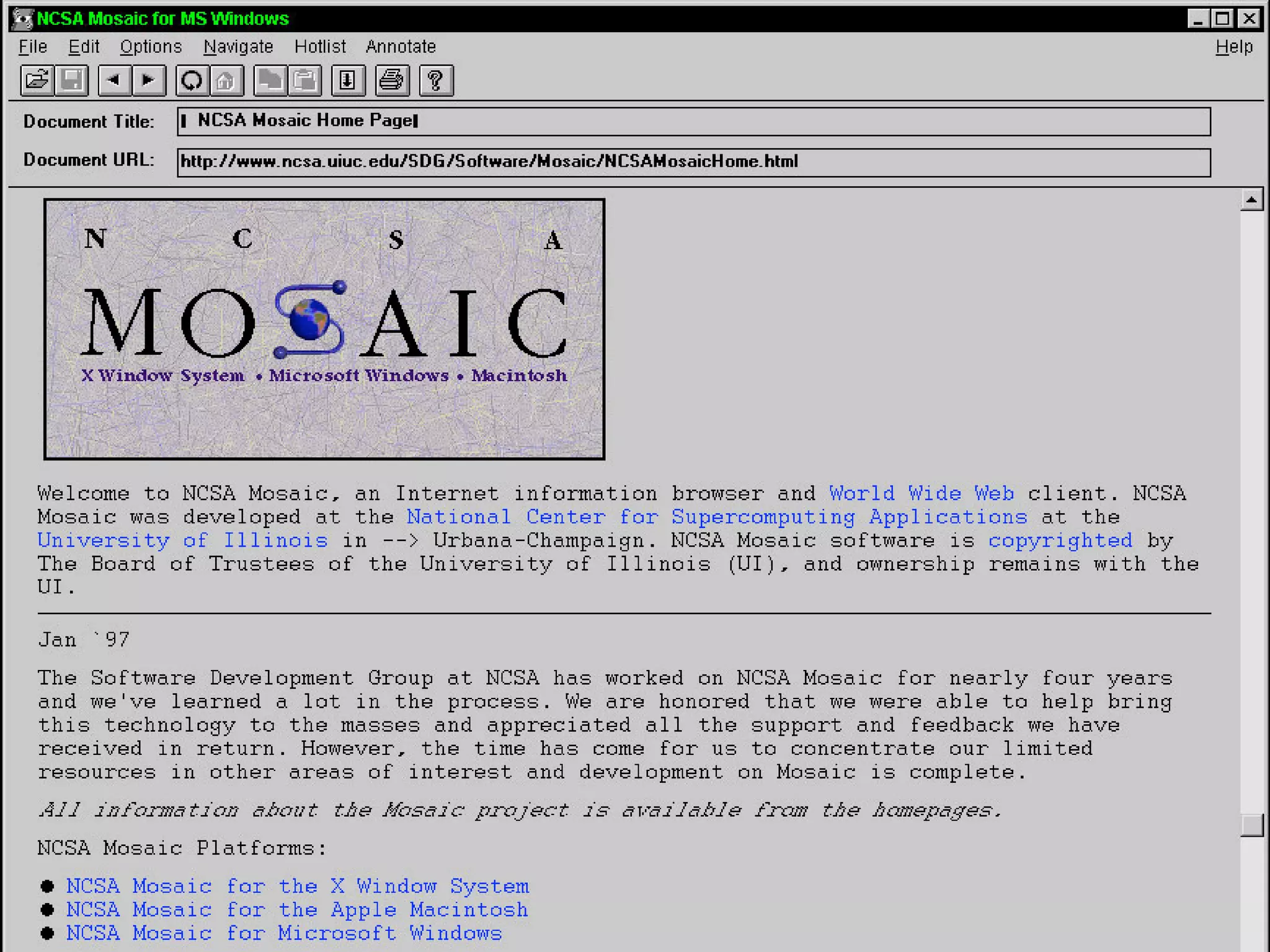The width and height of the screenshot is (1270, 952).
Task: Open the Annotate menu
Action: pos(401,46)
